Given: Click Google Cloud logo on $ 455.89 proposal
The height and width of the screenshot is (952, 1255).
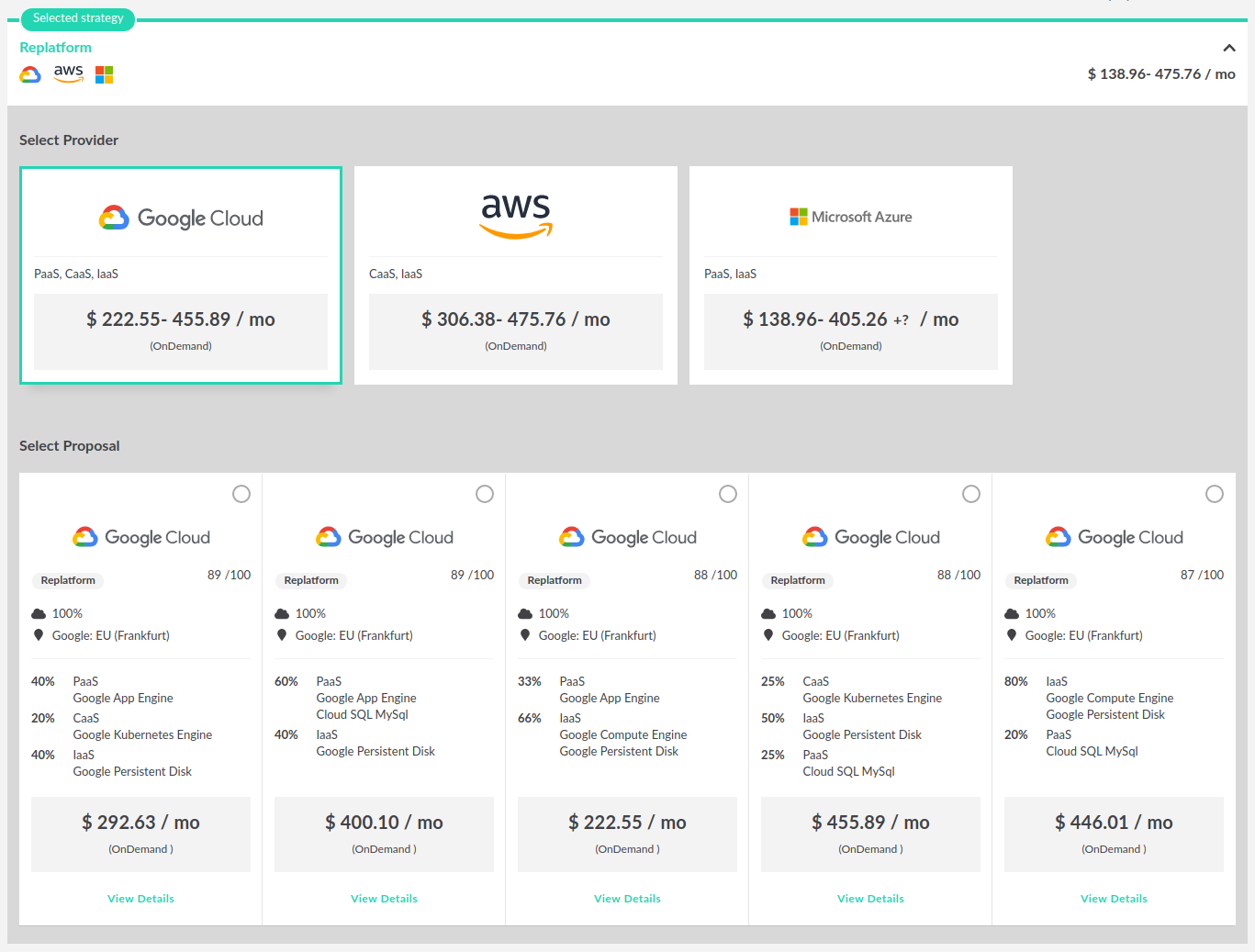Looking at the screenshot, I should (x=871, y=537).
